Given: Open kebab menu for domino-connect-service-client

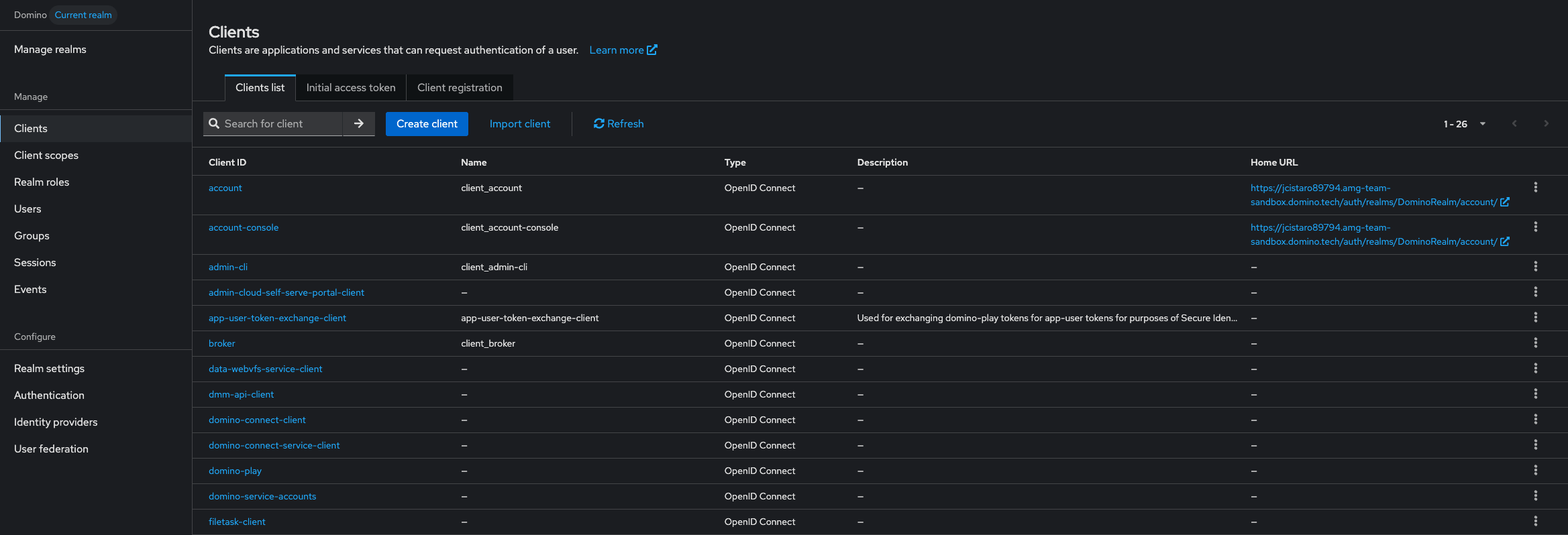Looking at the screenshot, I should (x=1535, y=444).
